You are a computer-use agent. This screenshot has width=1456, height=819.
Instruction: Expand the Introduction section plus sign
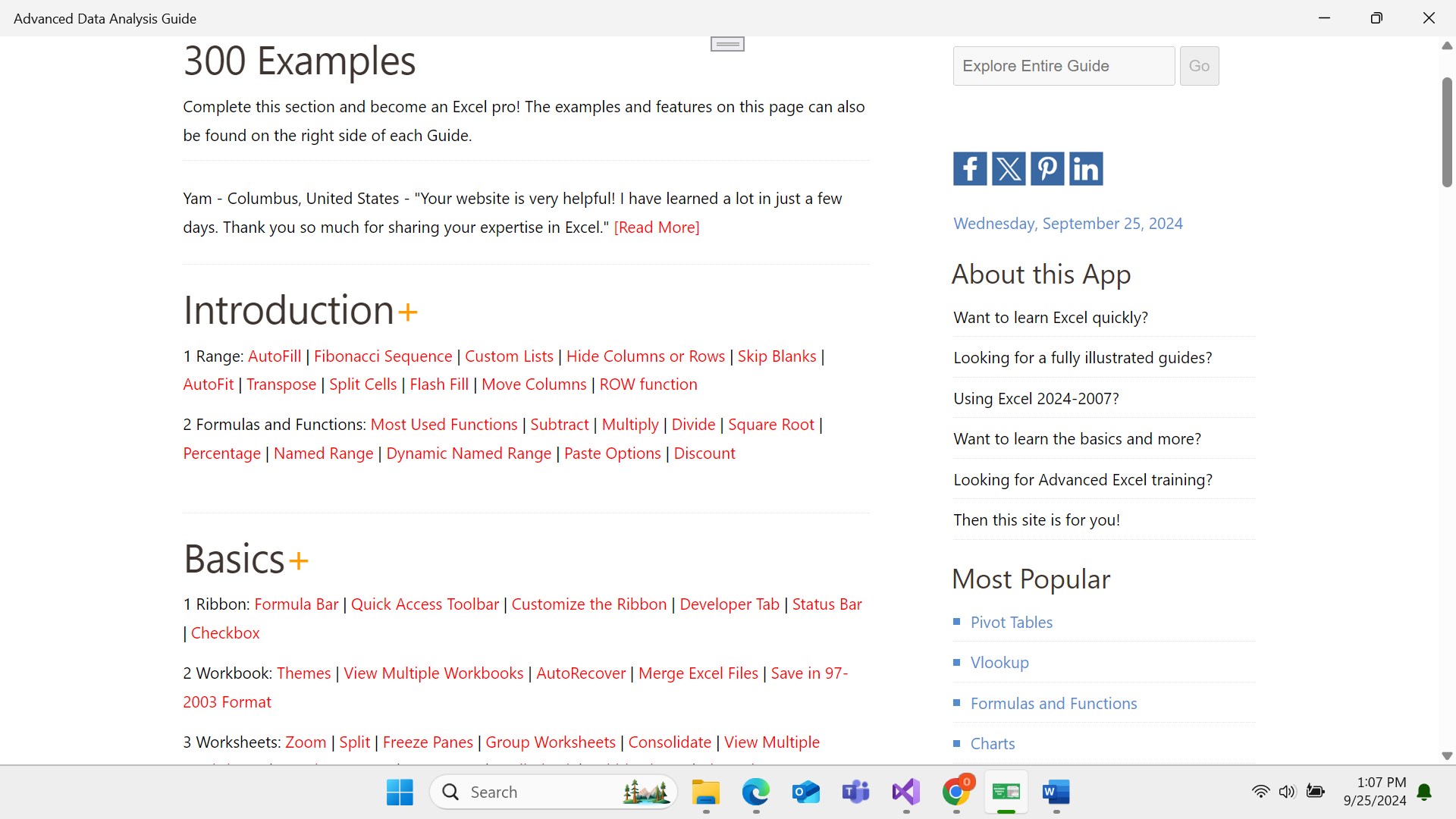[408, 312]
